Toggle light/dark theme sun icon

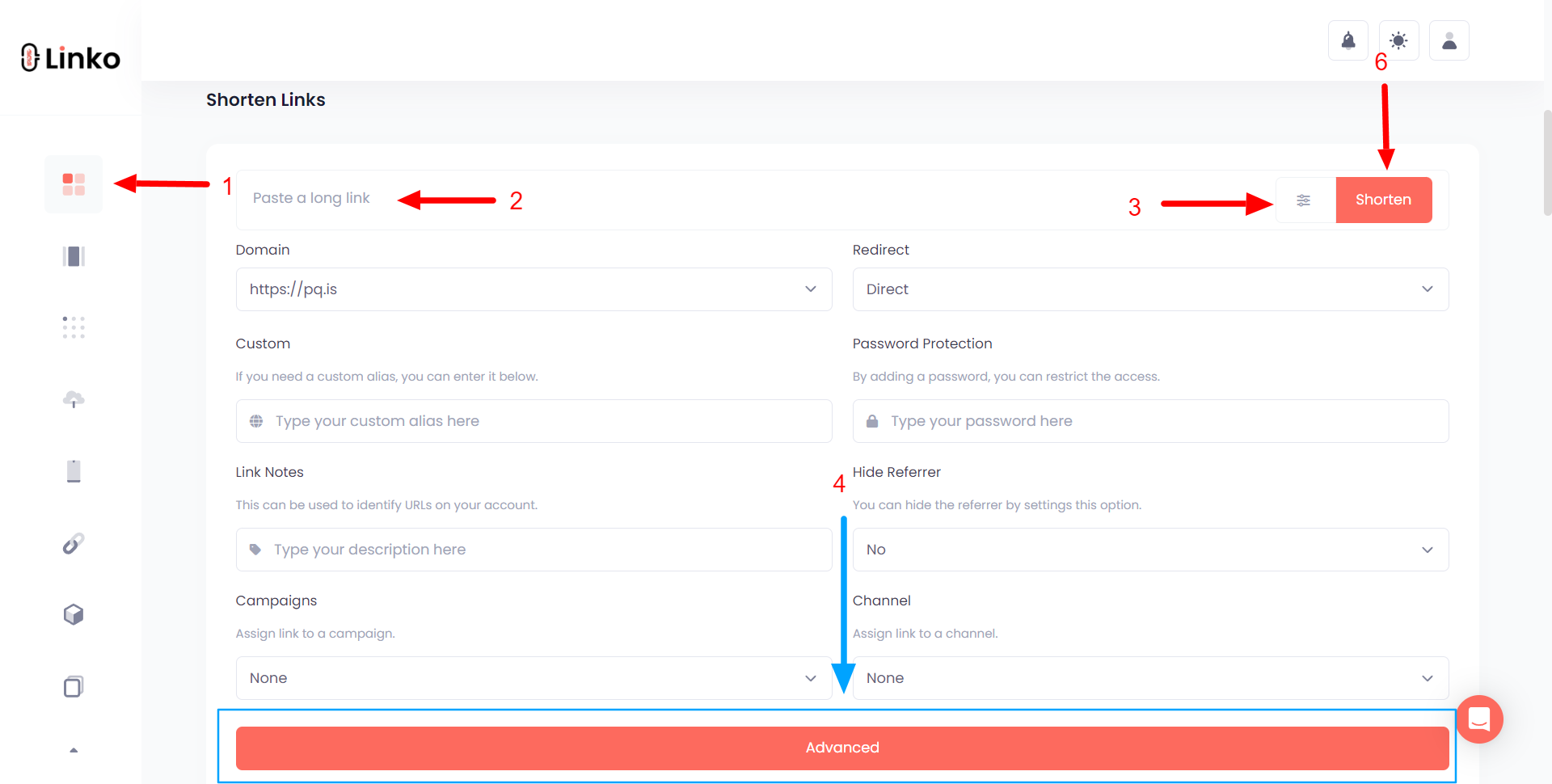pos(1398,40)
